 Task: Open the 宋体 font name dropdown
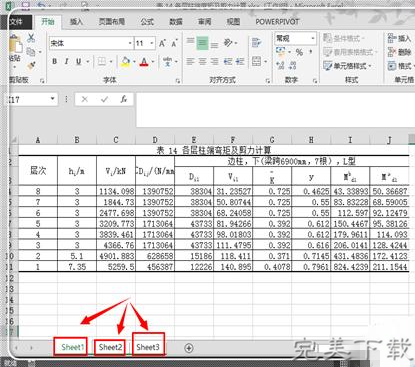tap(130, 43)
